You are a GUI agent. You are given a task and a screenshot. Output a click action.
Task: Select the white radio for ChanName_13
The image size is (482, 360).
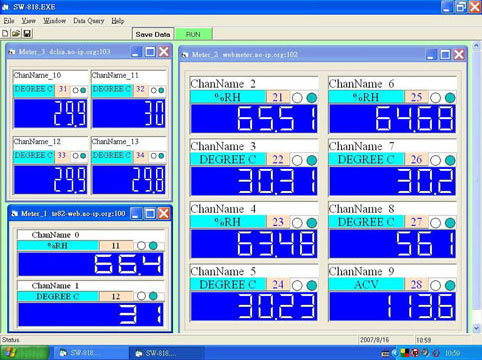pos(153,156)
